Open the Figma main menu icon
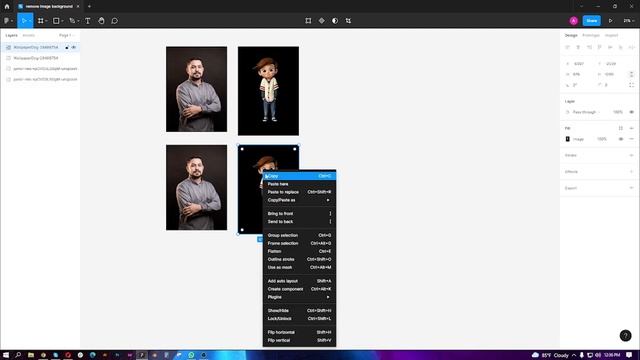The height and width of the screenshot is (360, 640). coord(6,20)
